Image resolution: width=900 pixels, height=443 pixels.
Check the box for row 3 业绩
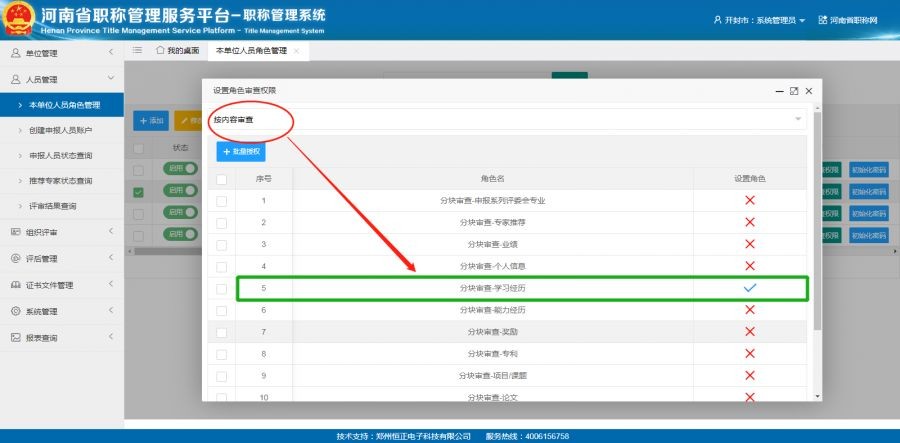pos(222,244)
